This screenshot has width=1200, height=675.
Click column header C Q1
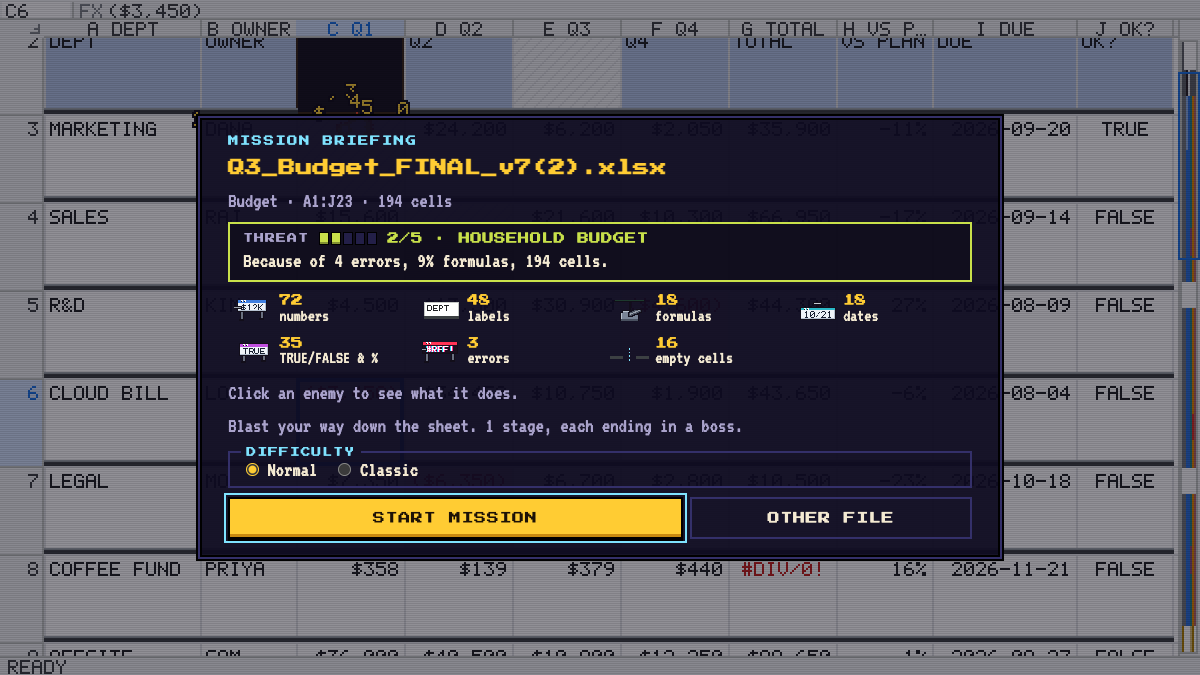(350, 29)
